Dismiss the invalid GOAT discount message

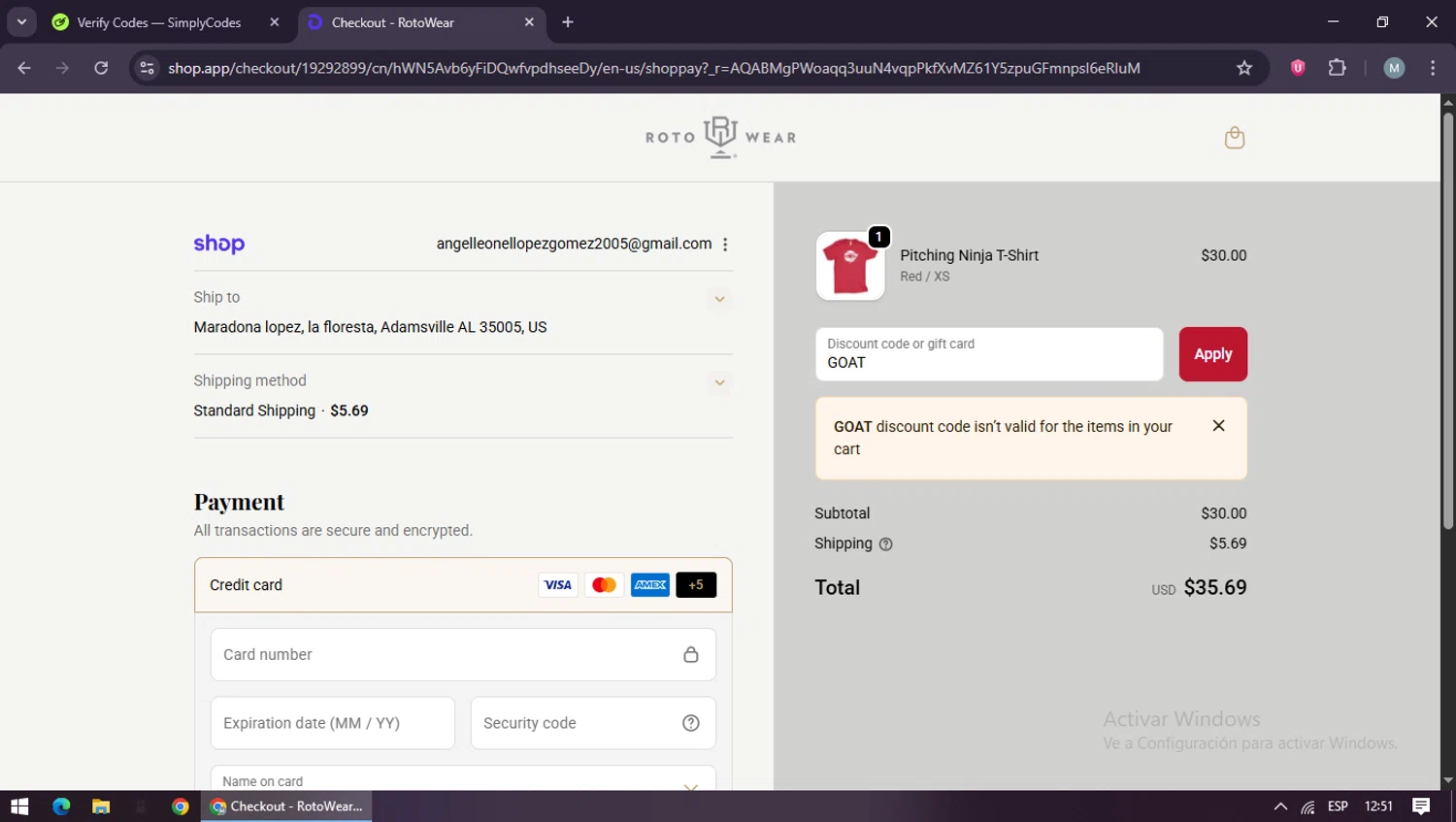click(1218, 426)
